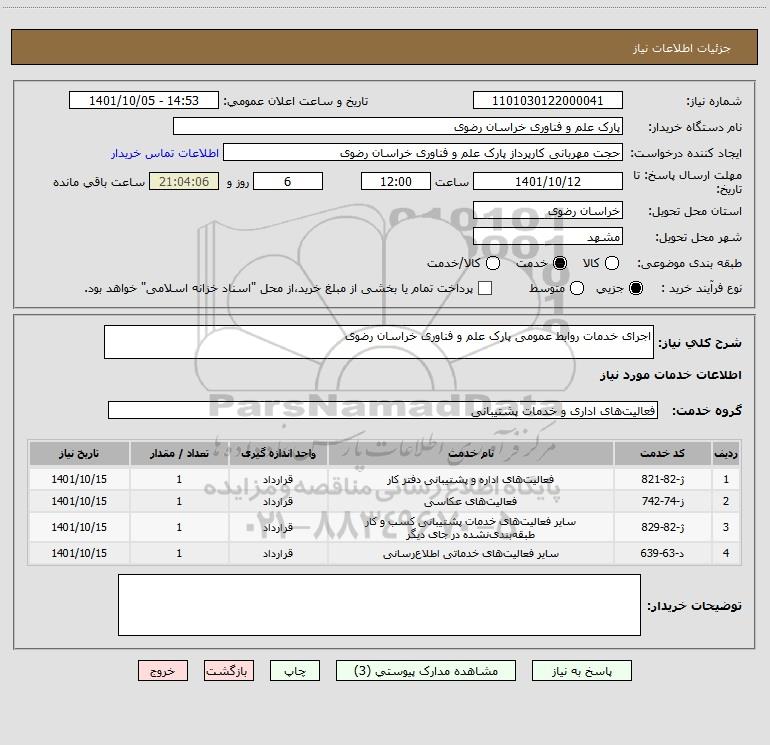The image size is (770, 745).
Task: Click the توضیحات خریدار text area
Action: point(379,605)
